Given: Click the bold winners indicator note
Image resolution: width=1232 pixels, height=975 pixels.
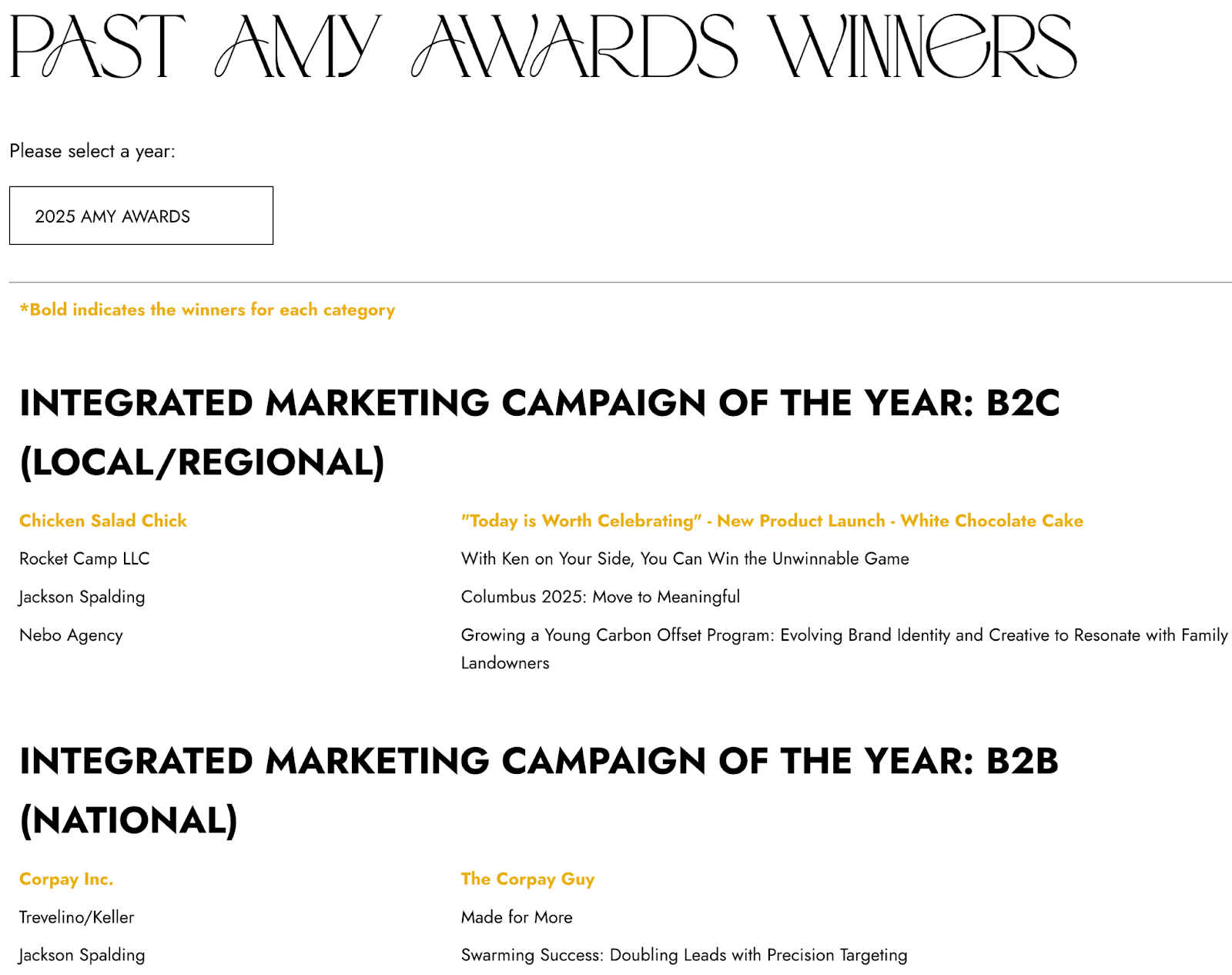Looking at the screenshot, I should click(207, 310).
